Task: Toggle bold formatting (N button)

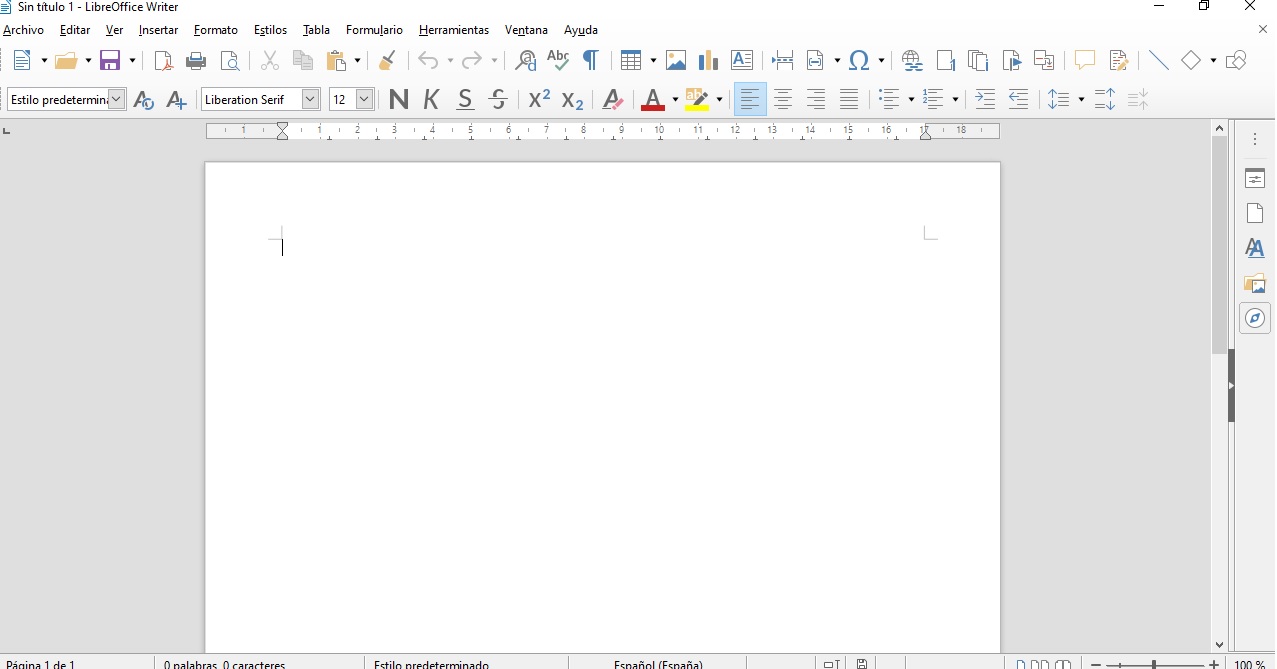Action: click(x=398, y=99)
